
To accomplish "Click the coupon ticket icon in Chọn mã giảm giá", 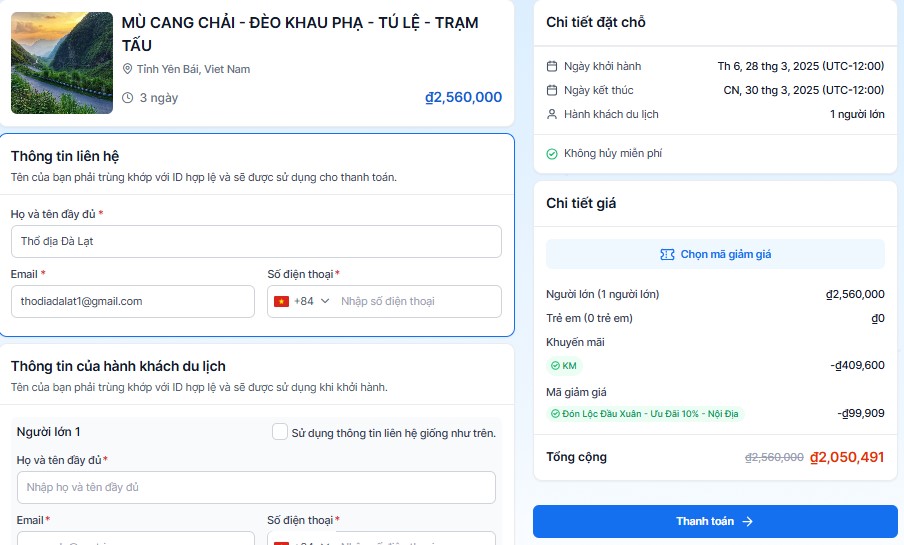I will 667,254.
